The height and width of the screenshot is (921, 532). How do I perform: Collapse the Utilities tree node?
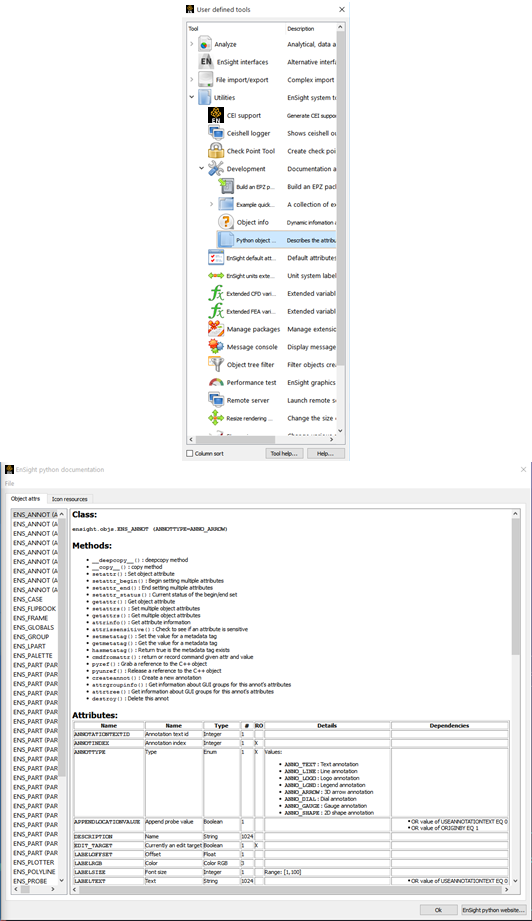click(191, 98)
